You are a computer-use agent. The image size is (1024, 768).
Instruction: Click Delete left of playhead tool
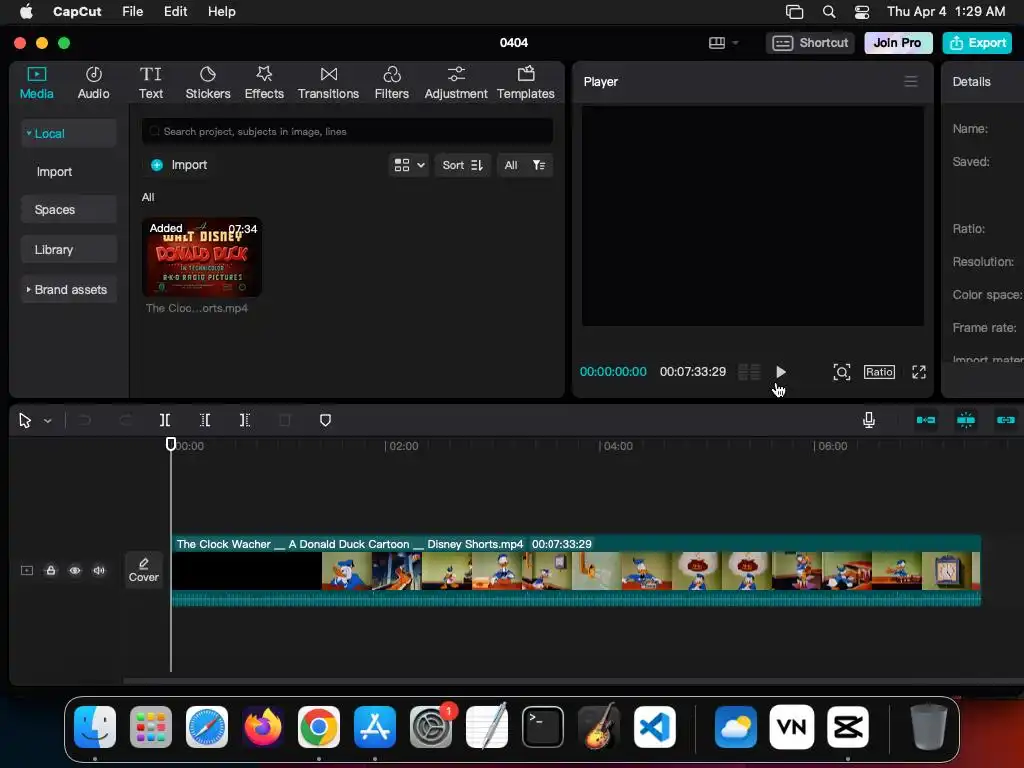(x=204, y=420)
